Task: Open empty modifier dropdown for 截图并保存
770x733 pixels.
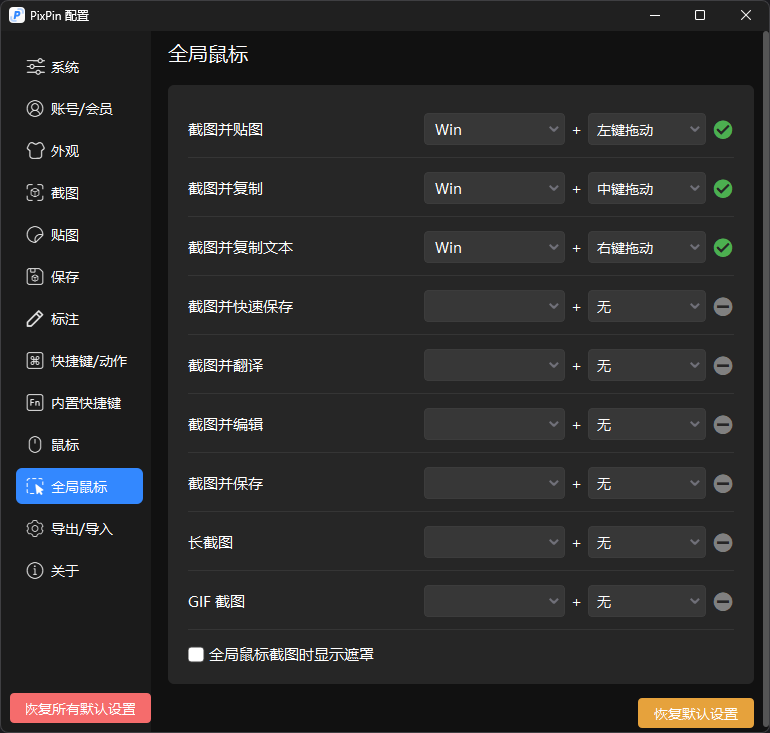Action: pyautogui.click(x=494, y=483)
